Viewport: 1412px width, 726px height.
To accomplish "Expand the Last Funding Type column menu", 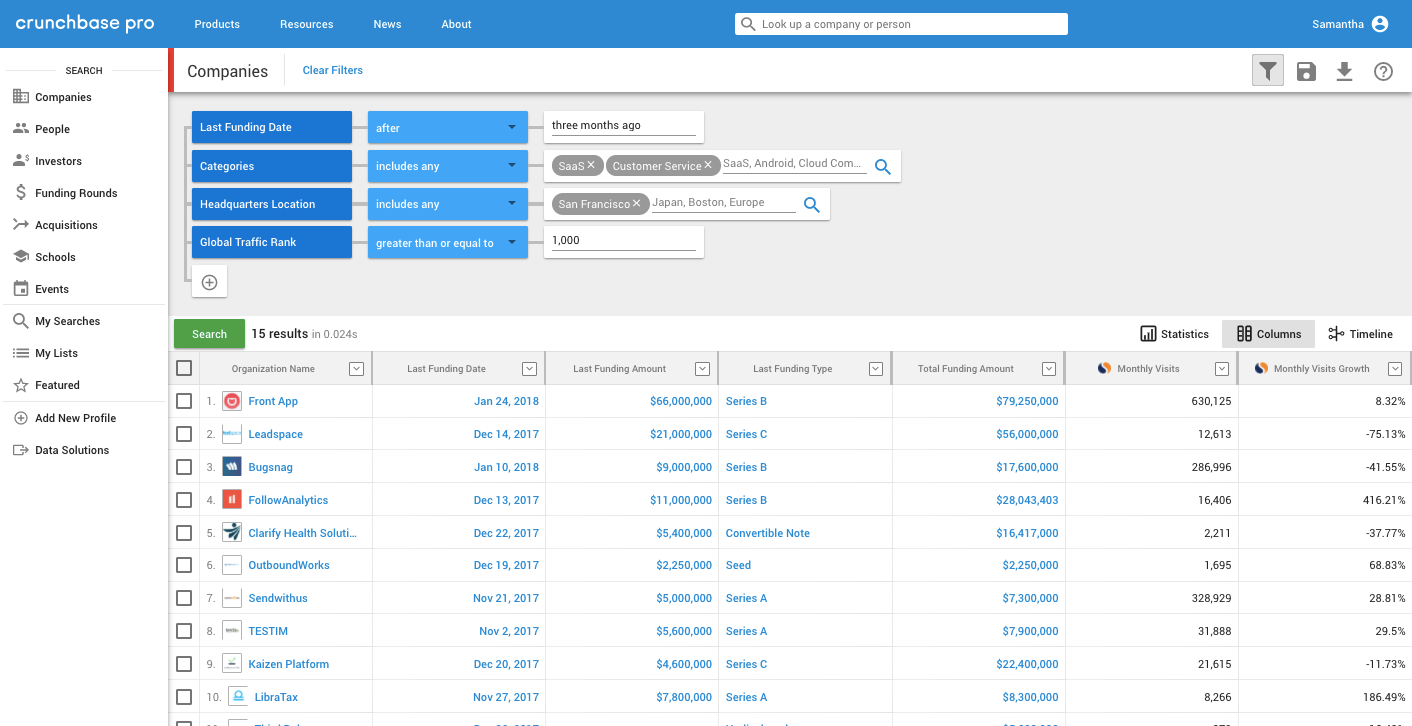I will click(x=876, y=369).
